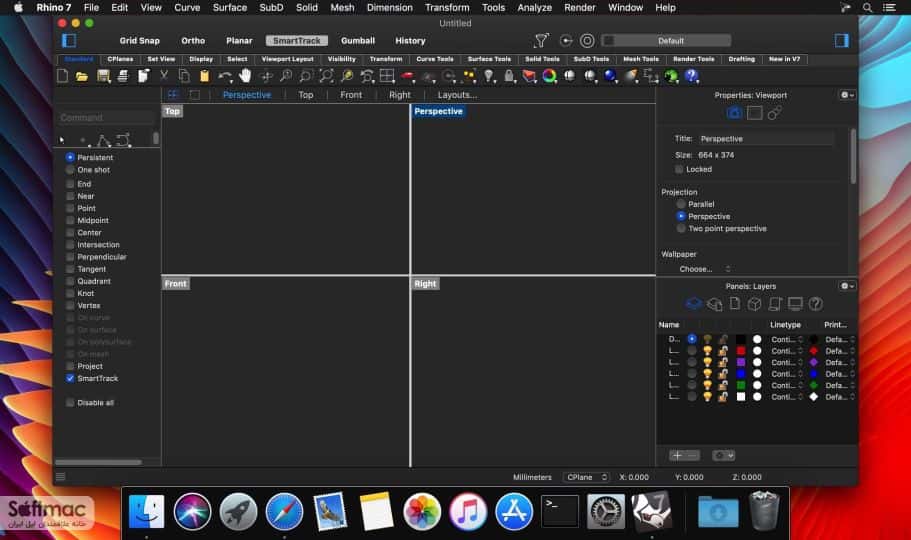Open the Surface menu

(229, 8)
